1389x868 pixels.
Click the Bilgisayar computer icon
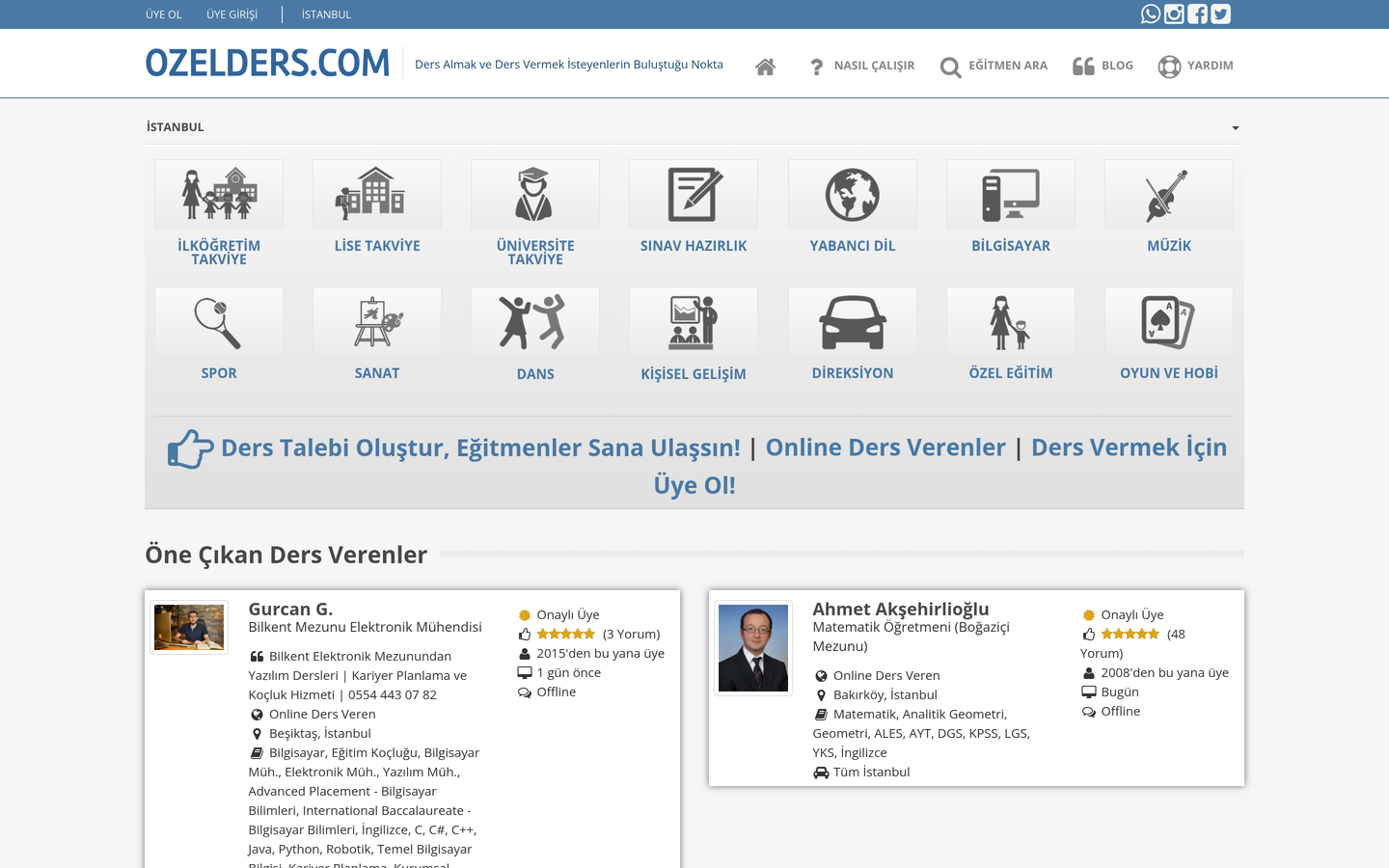(1011, 194)
